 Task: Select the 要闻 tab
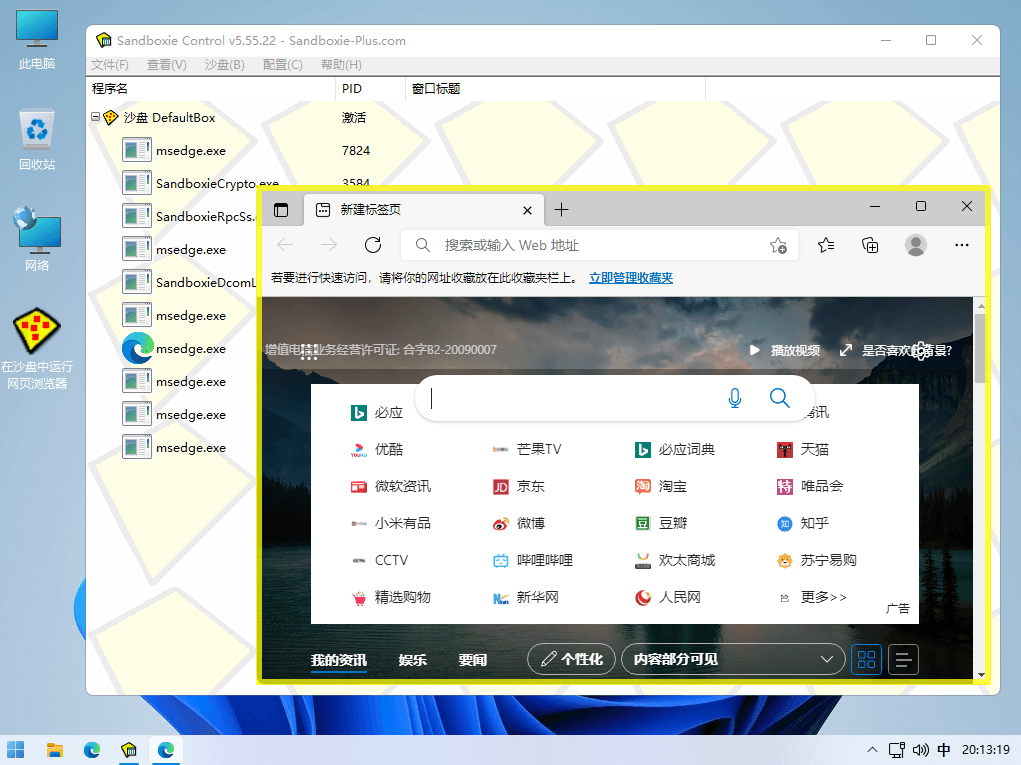click(x=473, y=660)
